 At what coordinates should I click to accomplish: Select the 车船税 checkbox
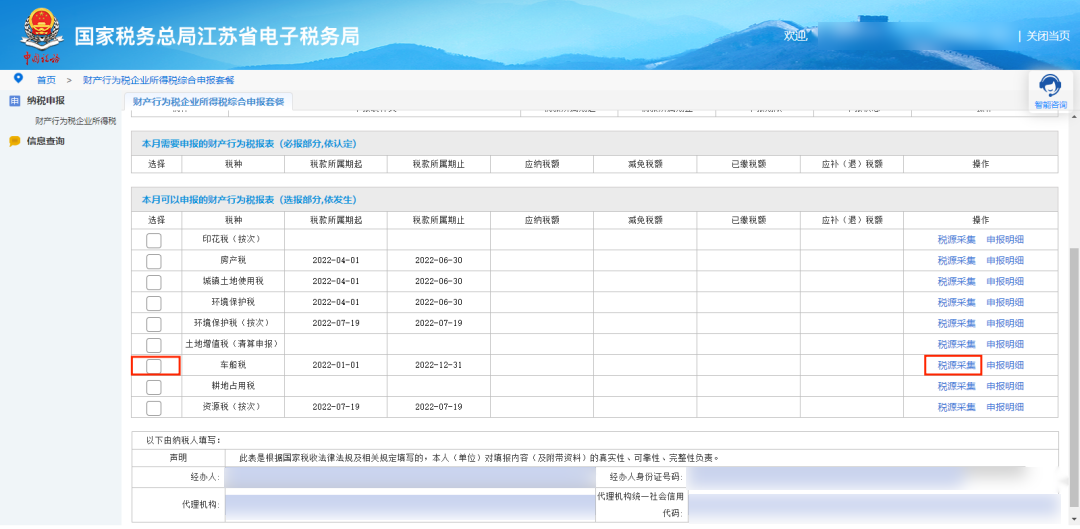coord(154,366)
